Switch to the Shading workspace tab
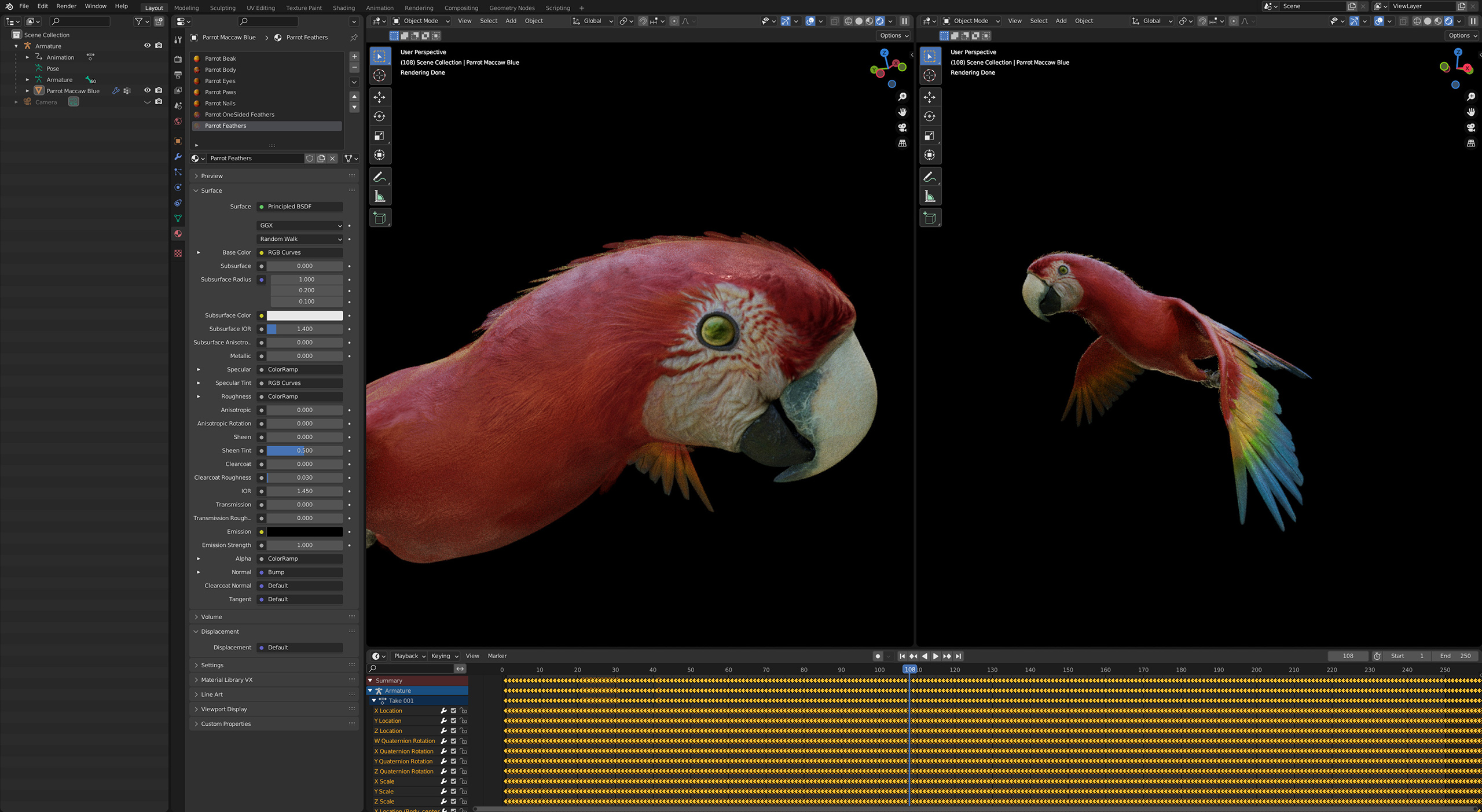 (x=343, y=8)
